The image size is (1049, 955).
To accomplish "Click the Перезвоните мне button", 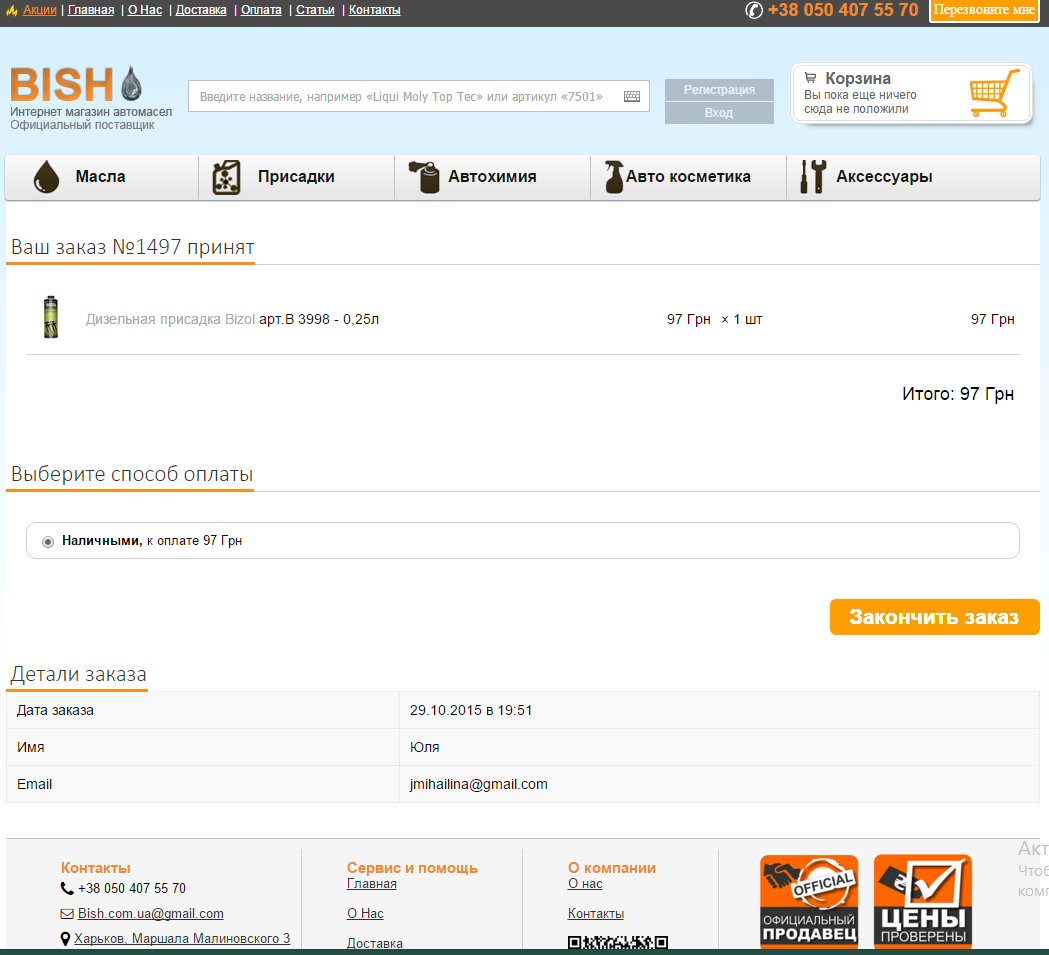I will pos(984,10).
